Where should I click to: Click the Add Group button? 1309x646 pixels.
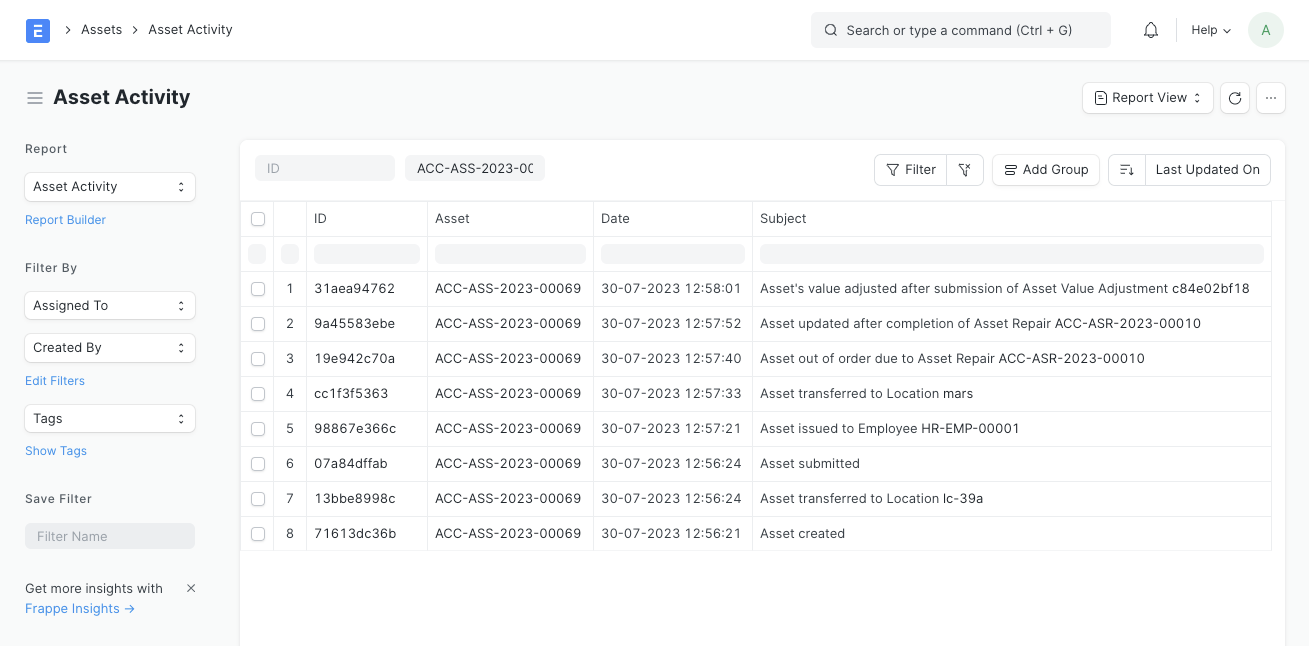[1046, 170]
